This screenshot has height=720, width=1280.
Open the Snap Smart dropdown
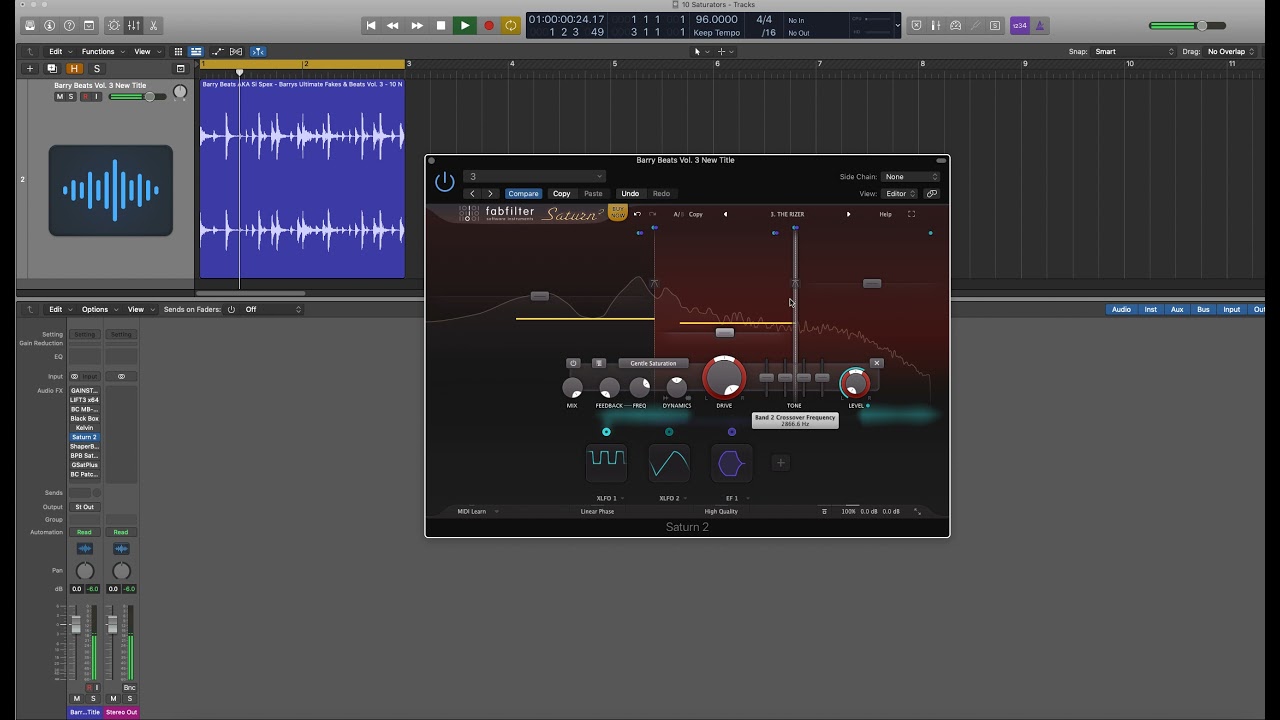click(1134, 52)
